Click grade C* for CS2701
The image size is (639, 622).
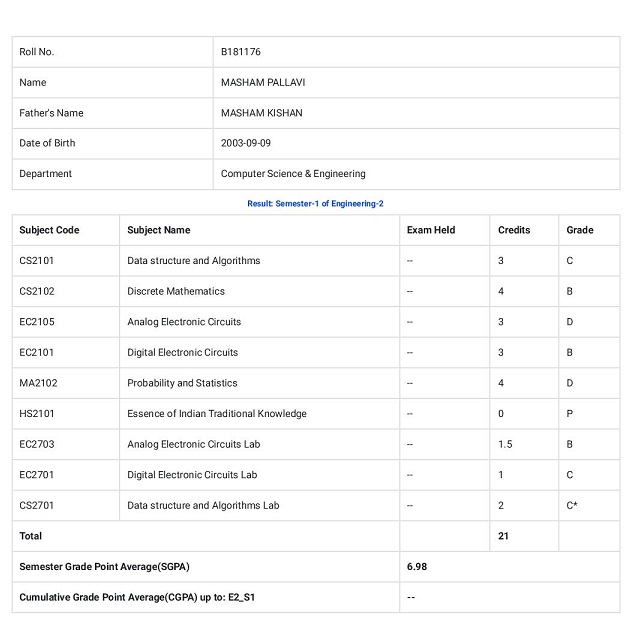pos(572,505)
